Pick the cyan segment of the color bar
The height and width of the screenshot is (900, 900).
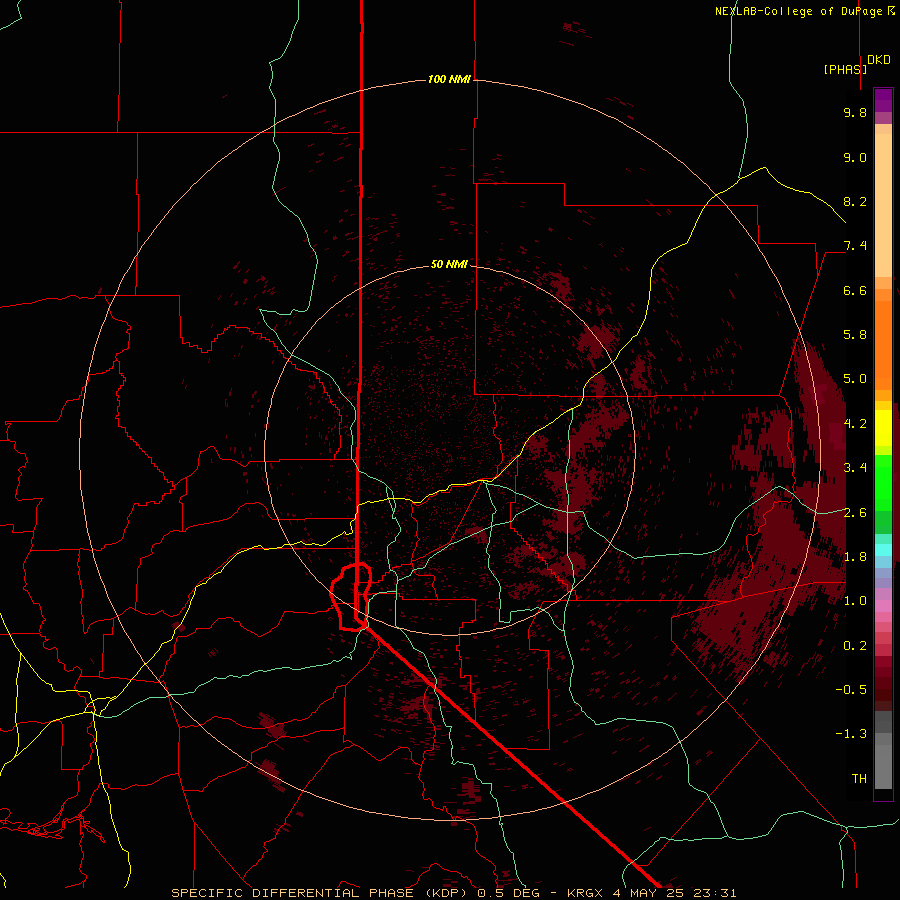tap(883, 550)
